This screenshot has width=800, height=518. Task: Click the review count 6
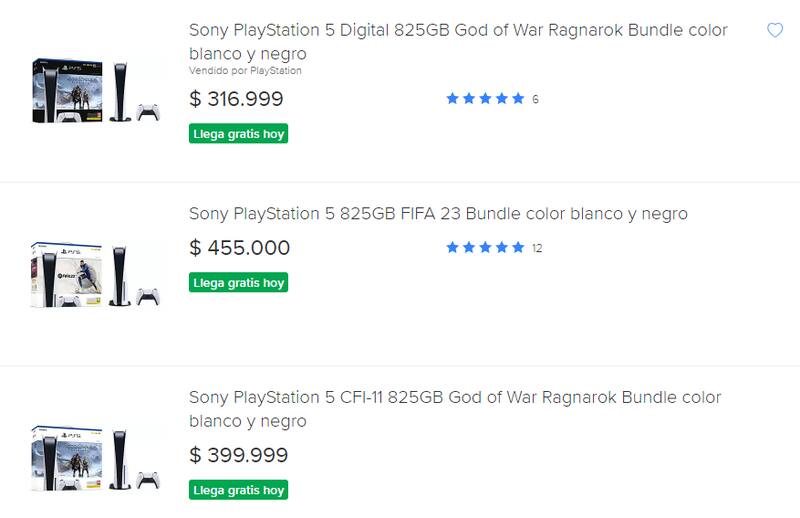[536, 99]
